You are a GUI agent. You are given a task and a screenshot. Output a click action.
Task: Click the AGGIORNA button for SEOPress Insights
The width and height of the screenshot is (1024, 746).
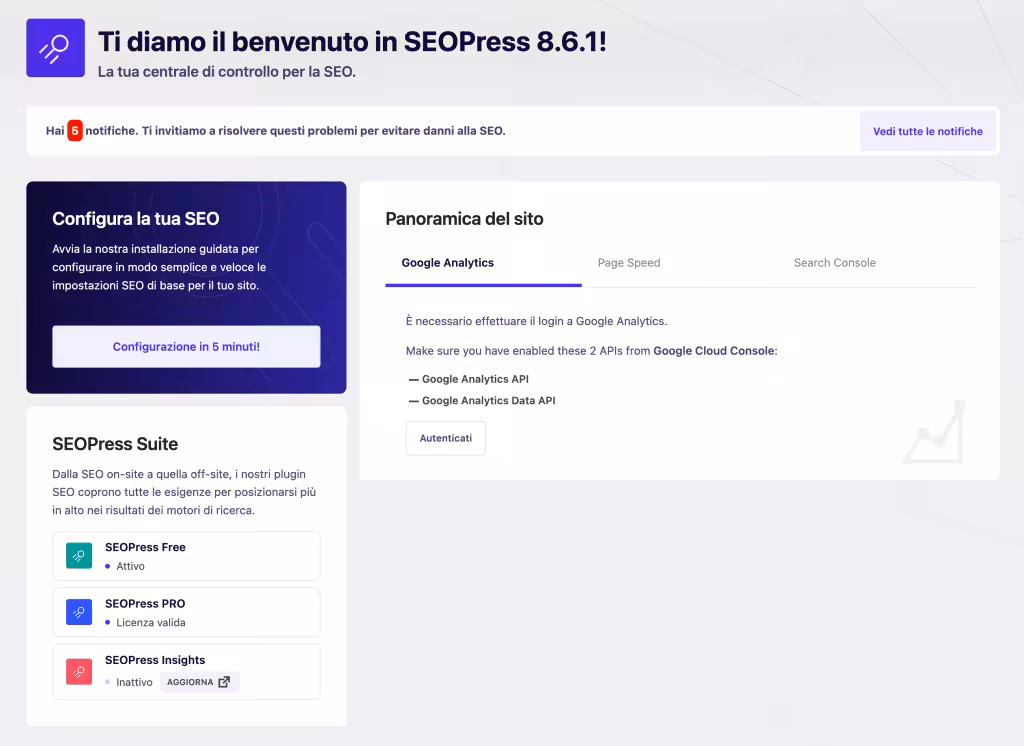tap(192, 681)
